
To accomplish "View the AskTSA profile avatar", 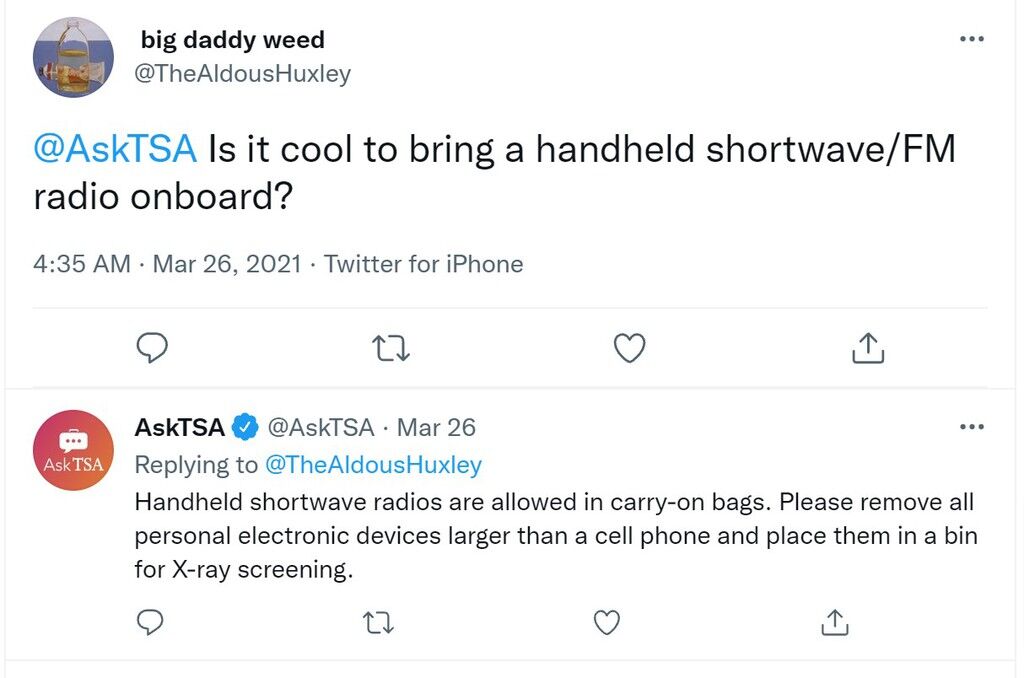I will (x=73, y=450).
